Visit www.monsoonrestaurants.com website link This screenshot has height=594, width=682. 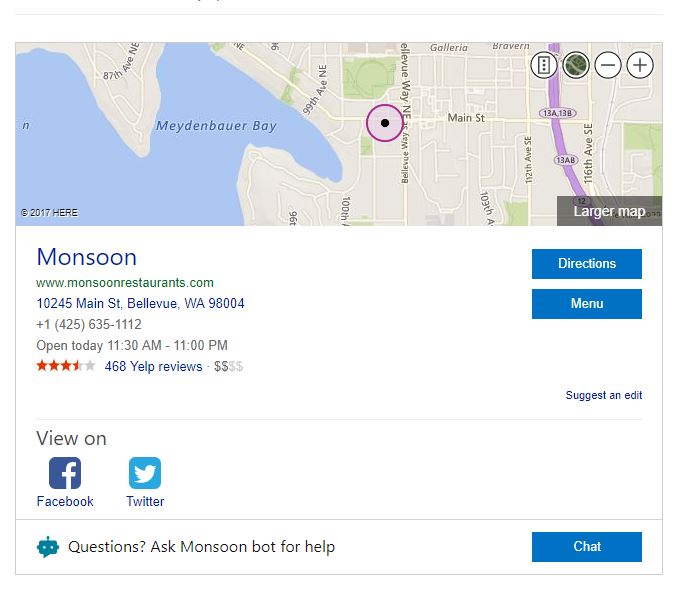point(125,283)
